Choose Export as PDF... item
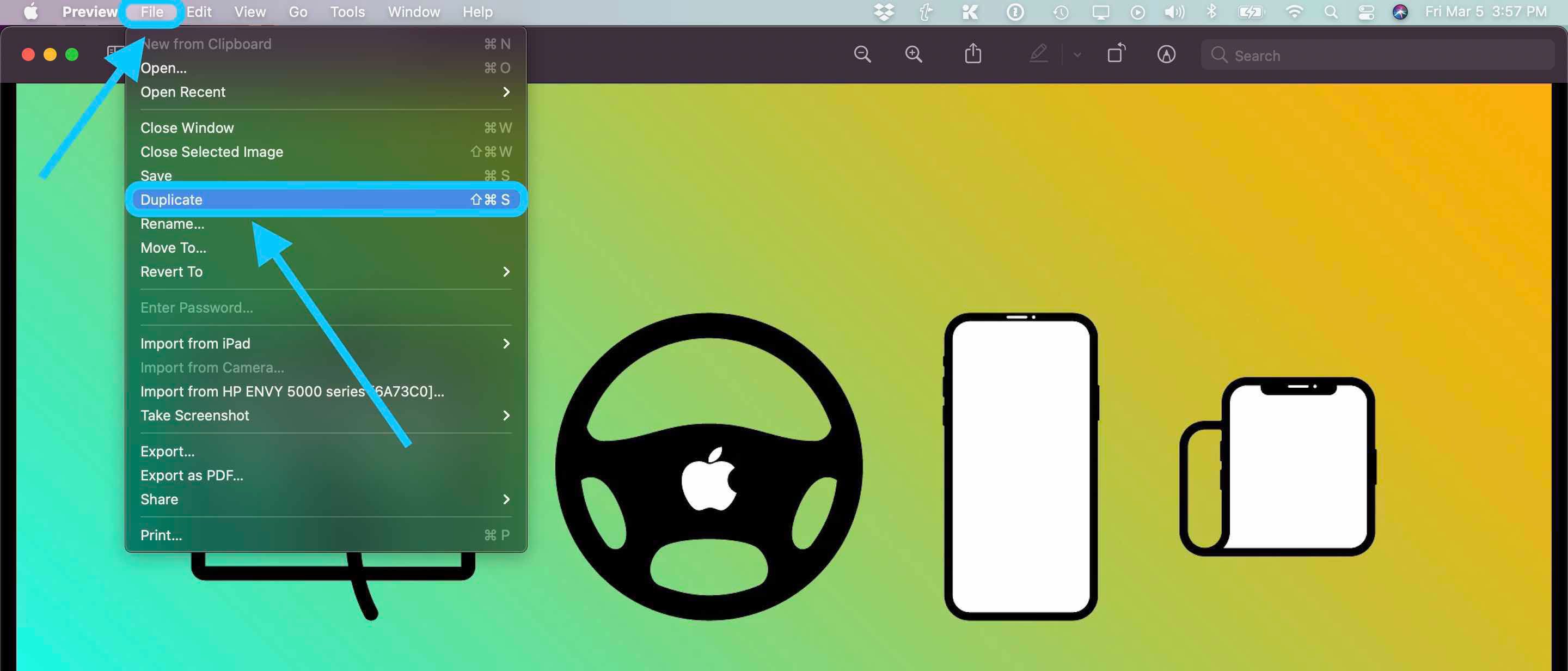Image resolution: width=1568 pixels, height=671 pixels. click(326, 475)
